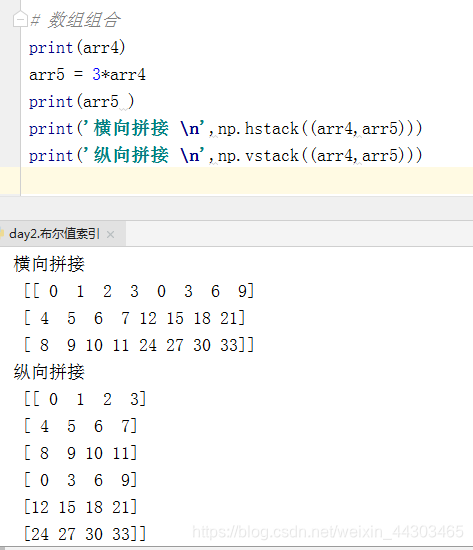This screenshot has height=550, width=473.
Task: Click the np.vstack((arr4,arr5)) print line
Action: 225,155
